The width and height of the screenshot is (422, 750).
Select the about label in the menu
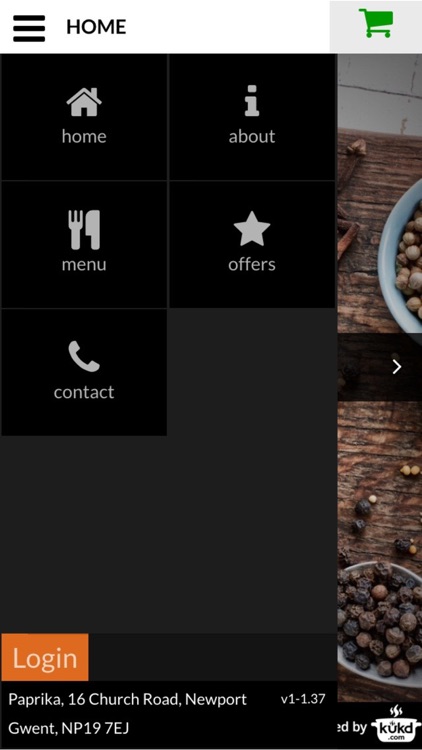click(x=252, y=136)
